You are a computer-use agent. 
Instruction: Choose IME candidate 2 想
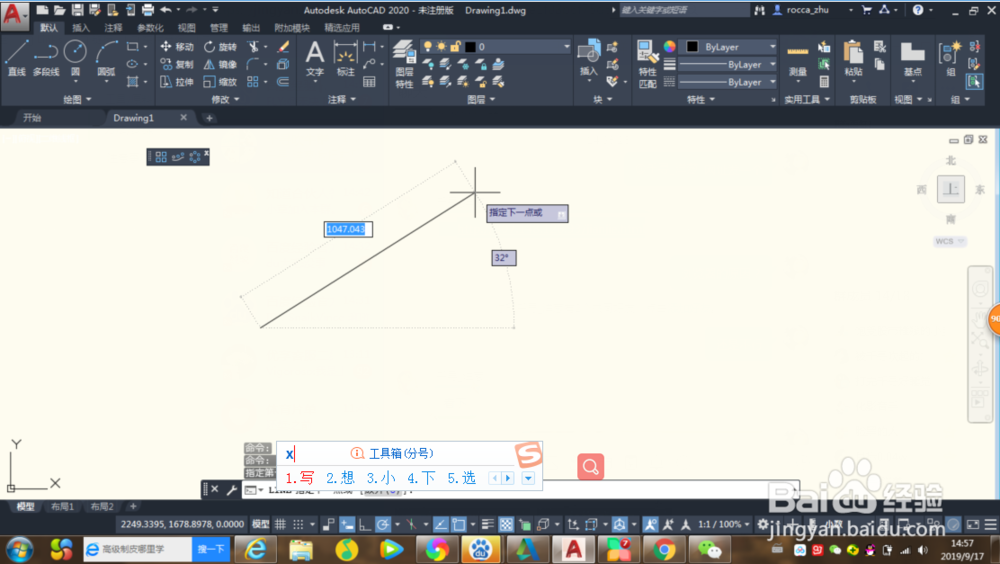tap(341, 478)
